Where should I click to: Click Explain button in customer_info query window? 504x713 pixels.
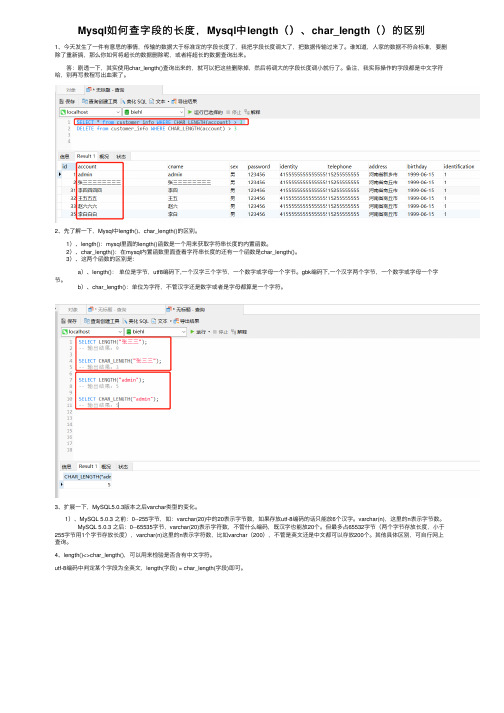[252, 112]
